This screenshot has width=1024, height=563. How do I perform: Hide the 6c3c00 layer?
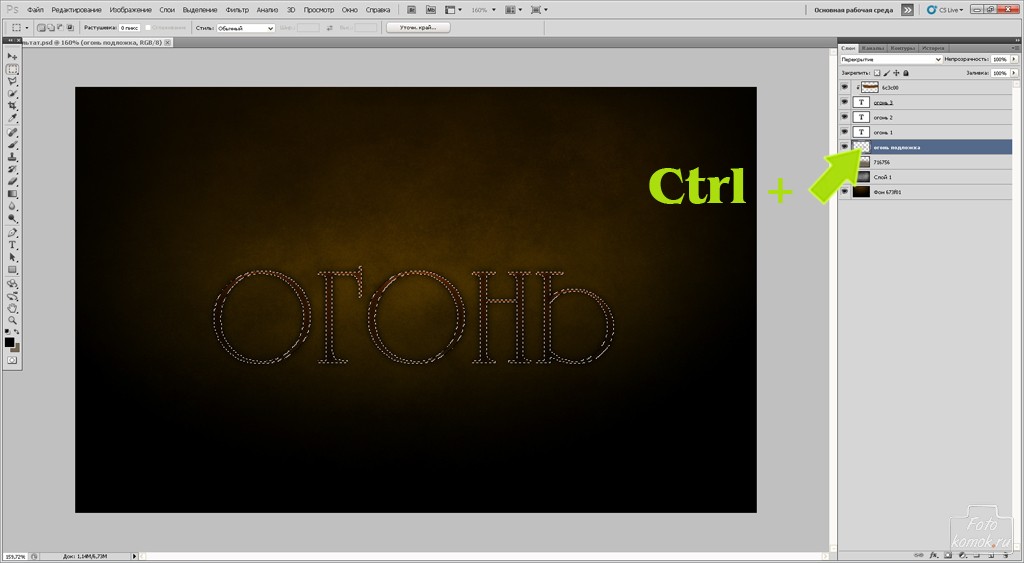coord(844,88)
